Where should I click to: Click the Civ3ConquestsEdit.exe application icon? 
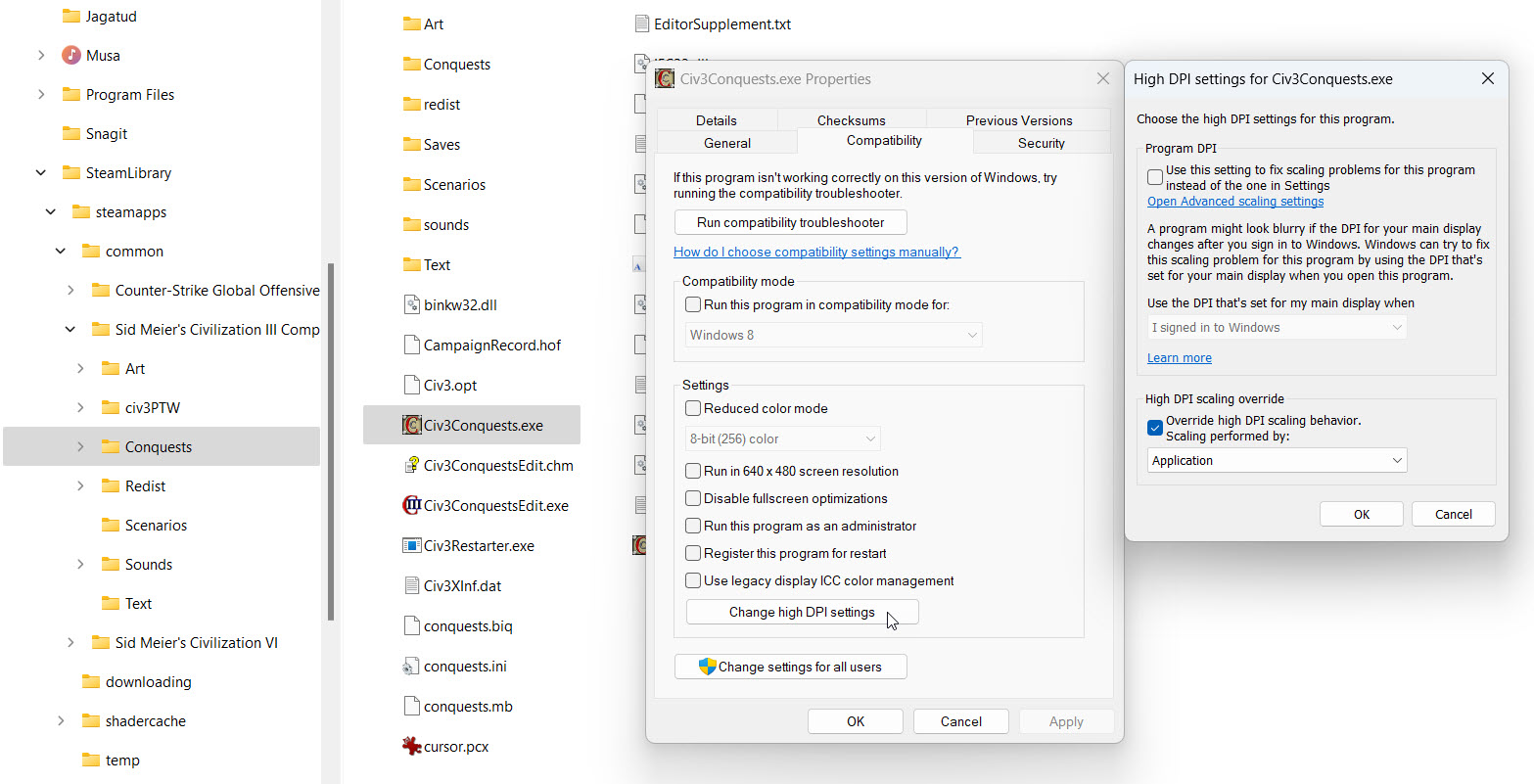(412, 506)
